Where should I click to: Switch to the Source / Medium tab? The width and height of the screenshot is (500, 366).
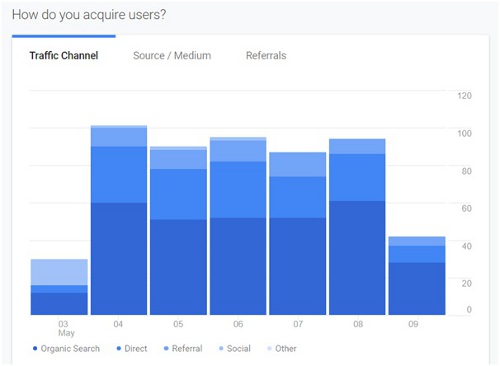tap(172, 55)
